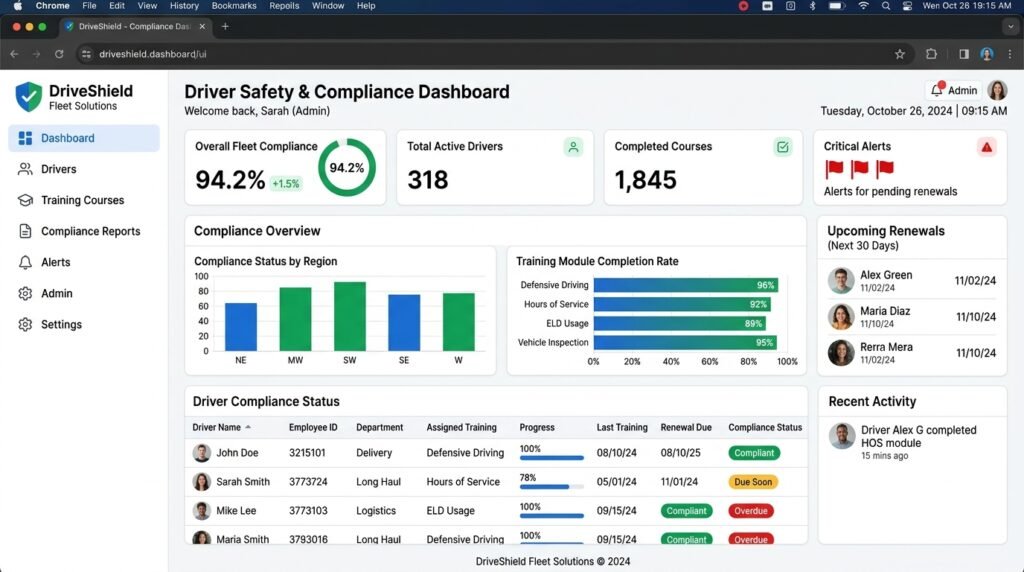The height and width of the screenshot is (572, 1024).
Task: Open Maria Diaz's renewal entry
Action: click(912, 317)
